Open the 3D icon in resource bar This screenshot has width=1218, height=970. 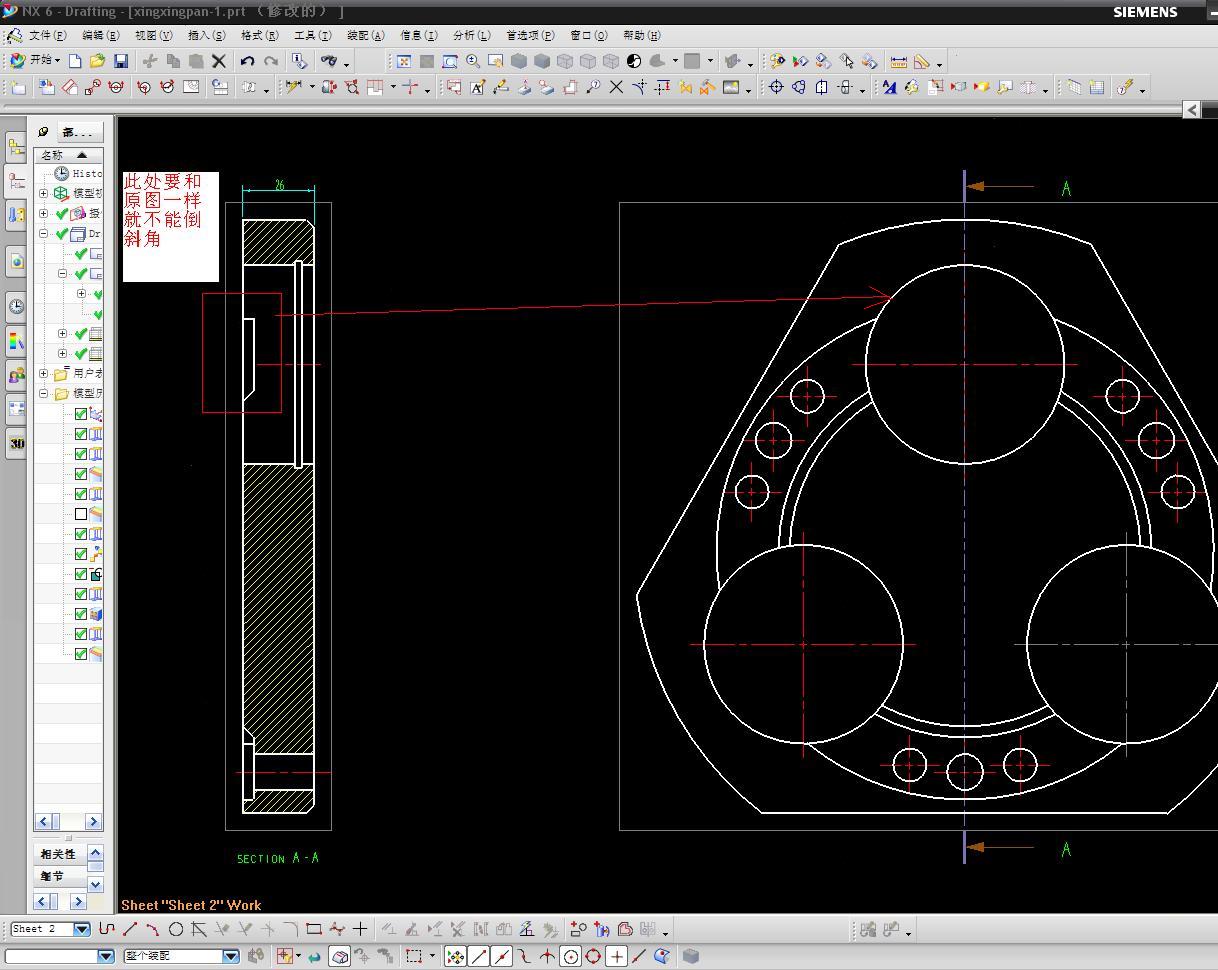tap(16, 443)
